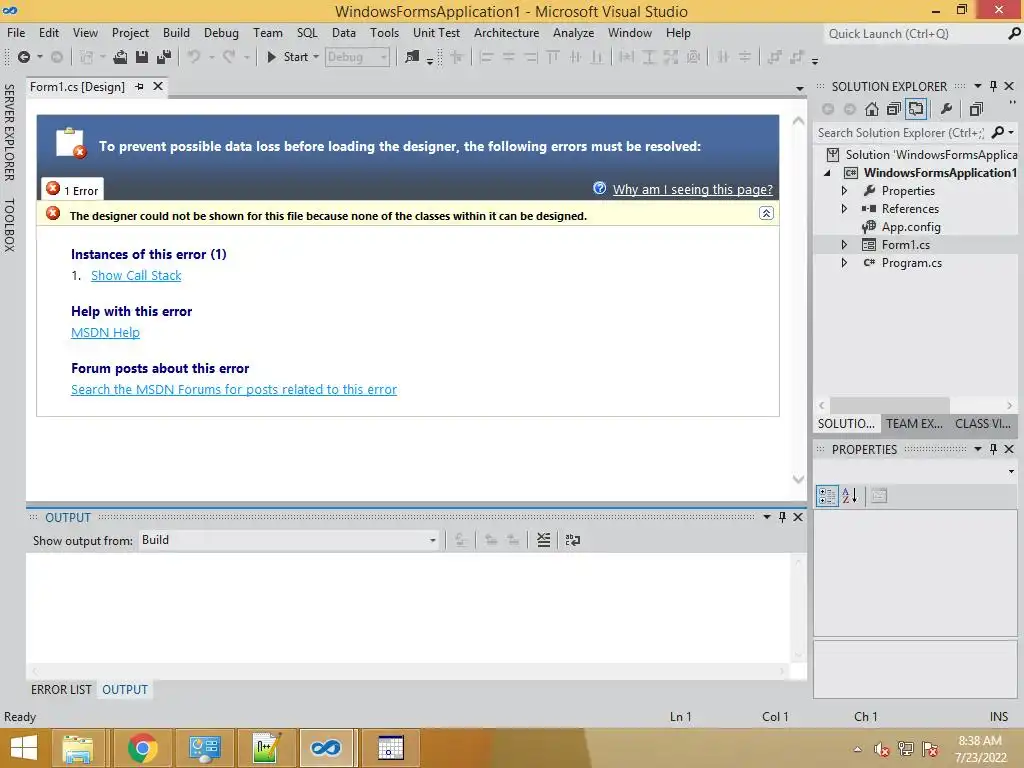Collapse the error details chevron
The height and width of the screenshot is (768, 1024).
coord(766,214)
